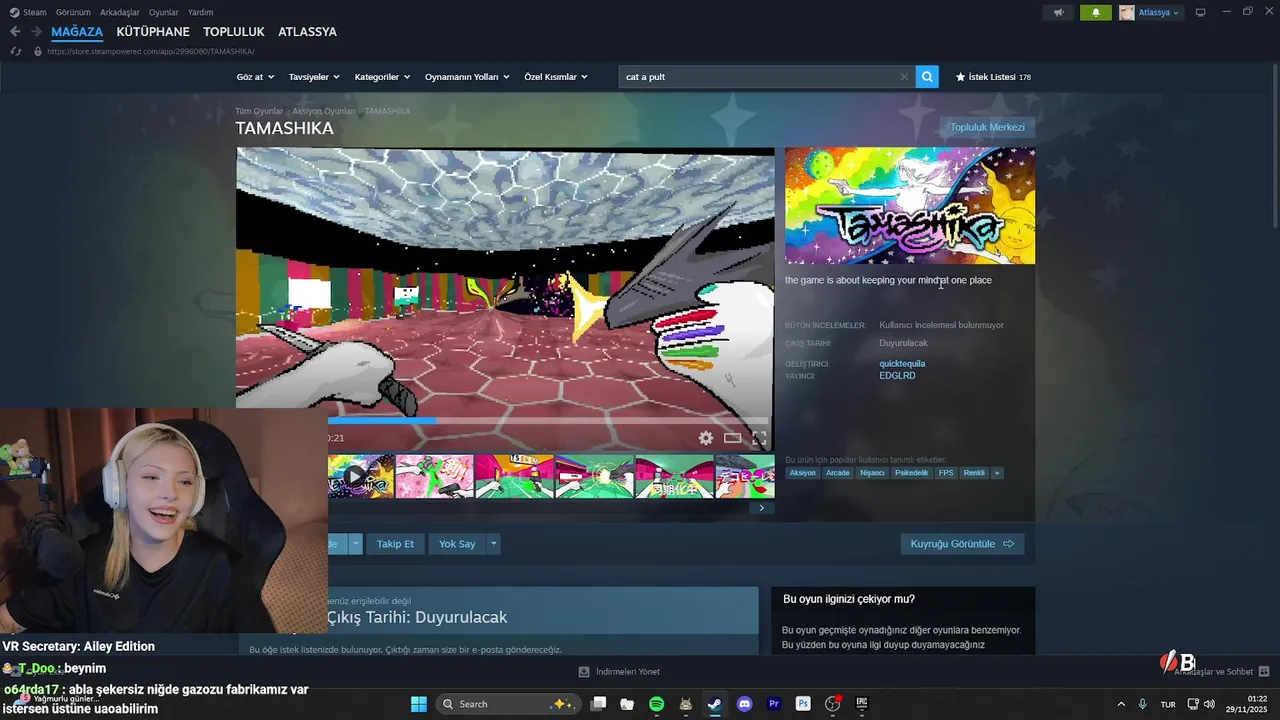Open the Yardım menu

pyautogui.click(x=201, y=12)
